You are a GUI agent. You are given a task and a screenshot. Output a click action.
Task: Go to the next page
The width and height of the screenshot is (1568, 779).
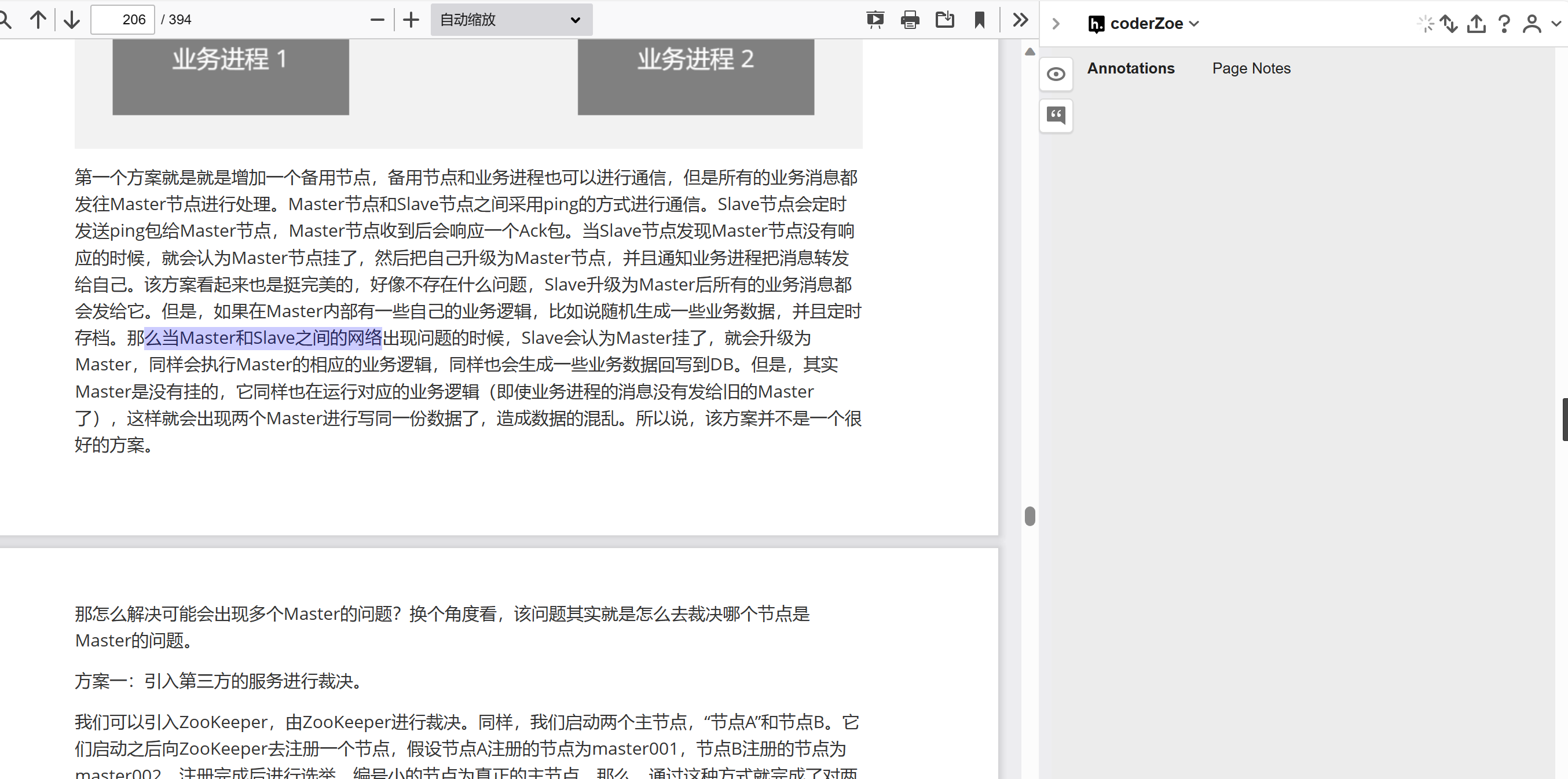[x=71, y=19]
